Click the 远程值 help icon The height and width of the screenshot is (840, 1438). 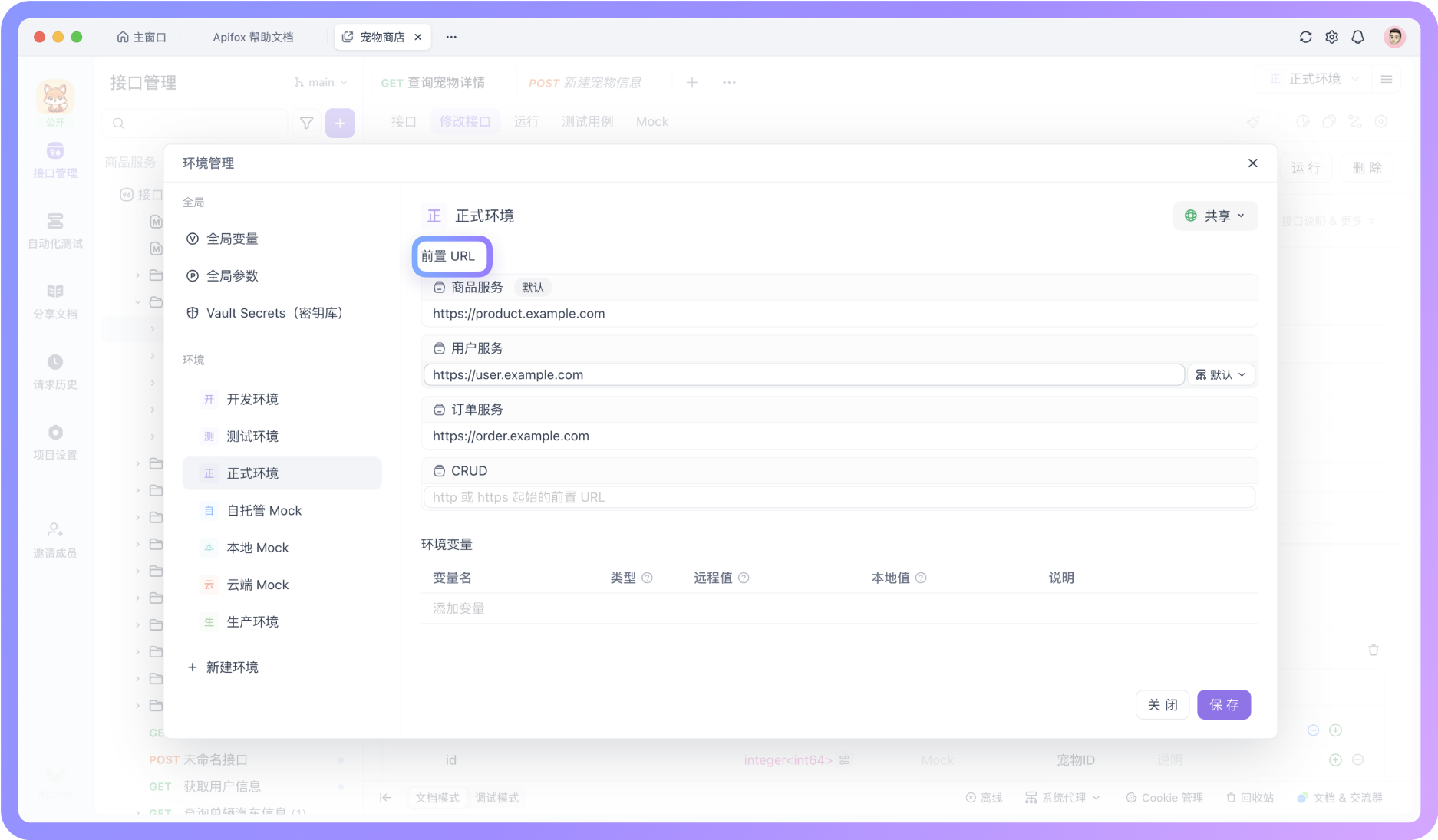744,578
